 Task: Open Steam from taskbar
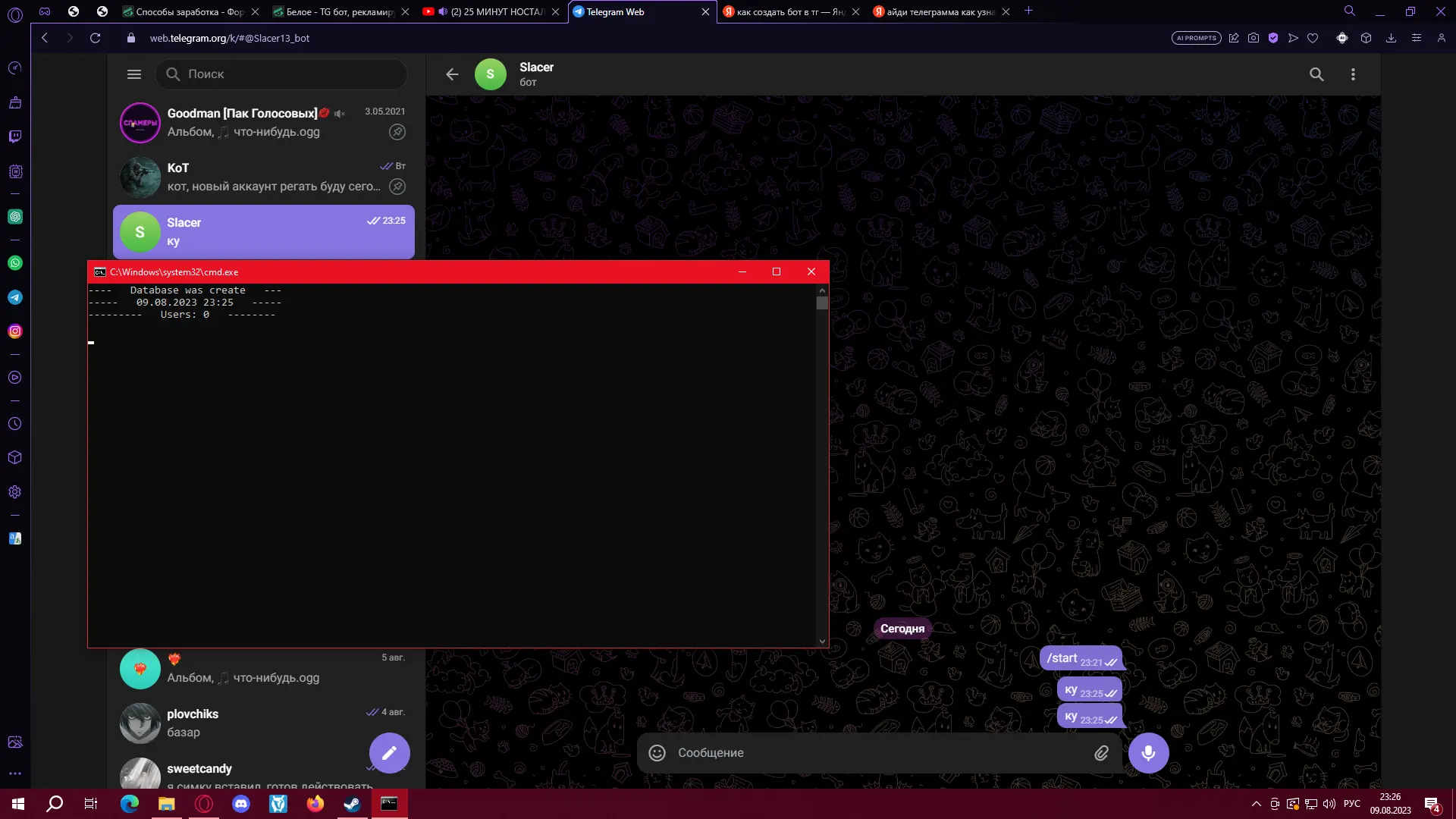[352, 804]
